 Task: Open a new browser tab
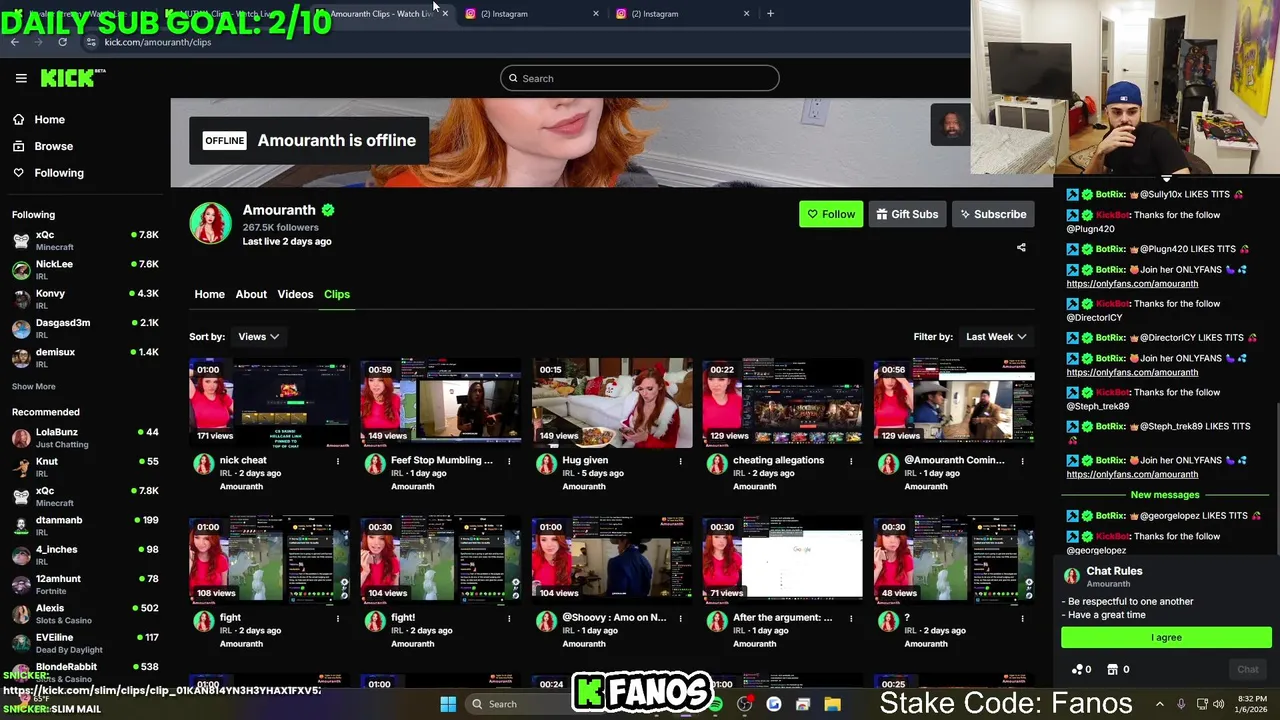pyautogui.click(x=770, y=14)
